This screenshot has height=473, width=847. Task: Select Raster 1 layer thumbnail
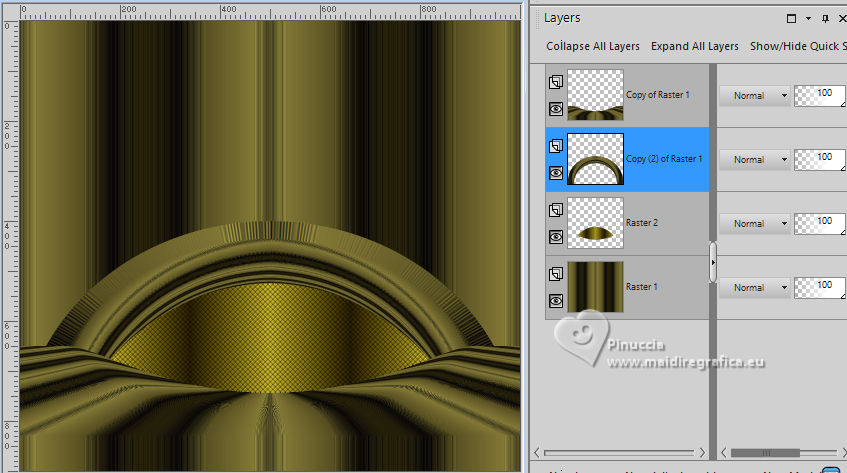click(x=595, y=287)
